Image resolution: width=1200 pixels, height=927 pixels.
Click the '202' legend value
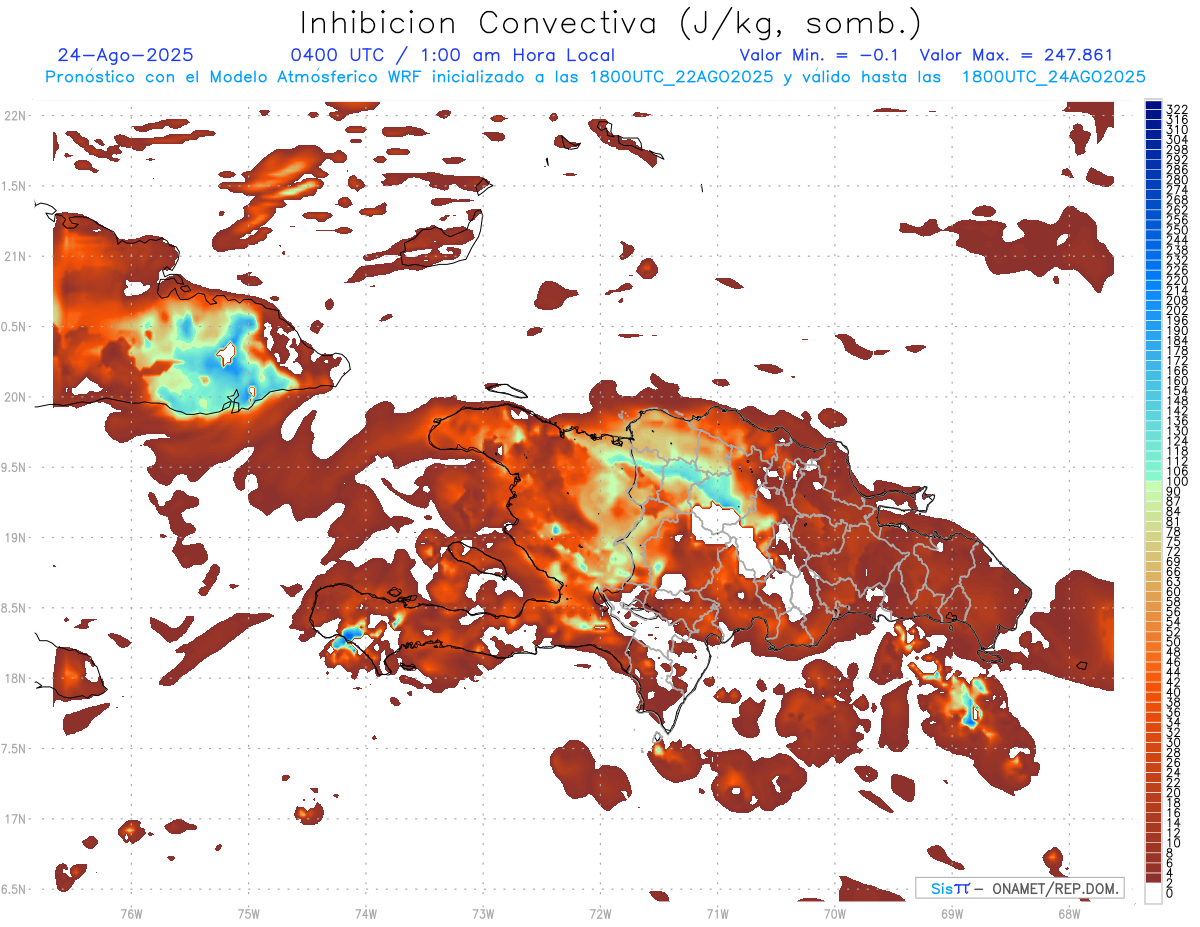(1176, 310)
